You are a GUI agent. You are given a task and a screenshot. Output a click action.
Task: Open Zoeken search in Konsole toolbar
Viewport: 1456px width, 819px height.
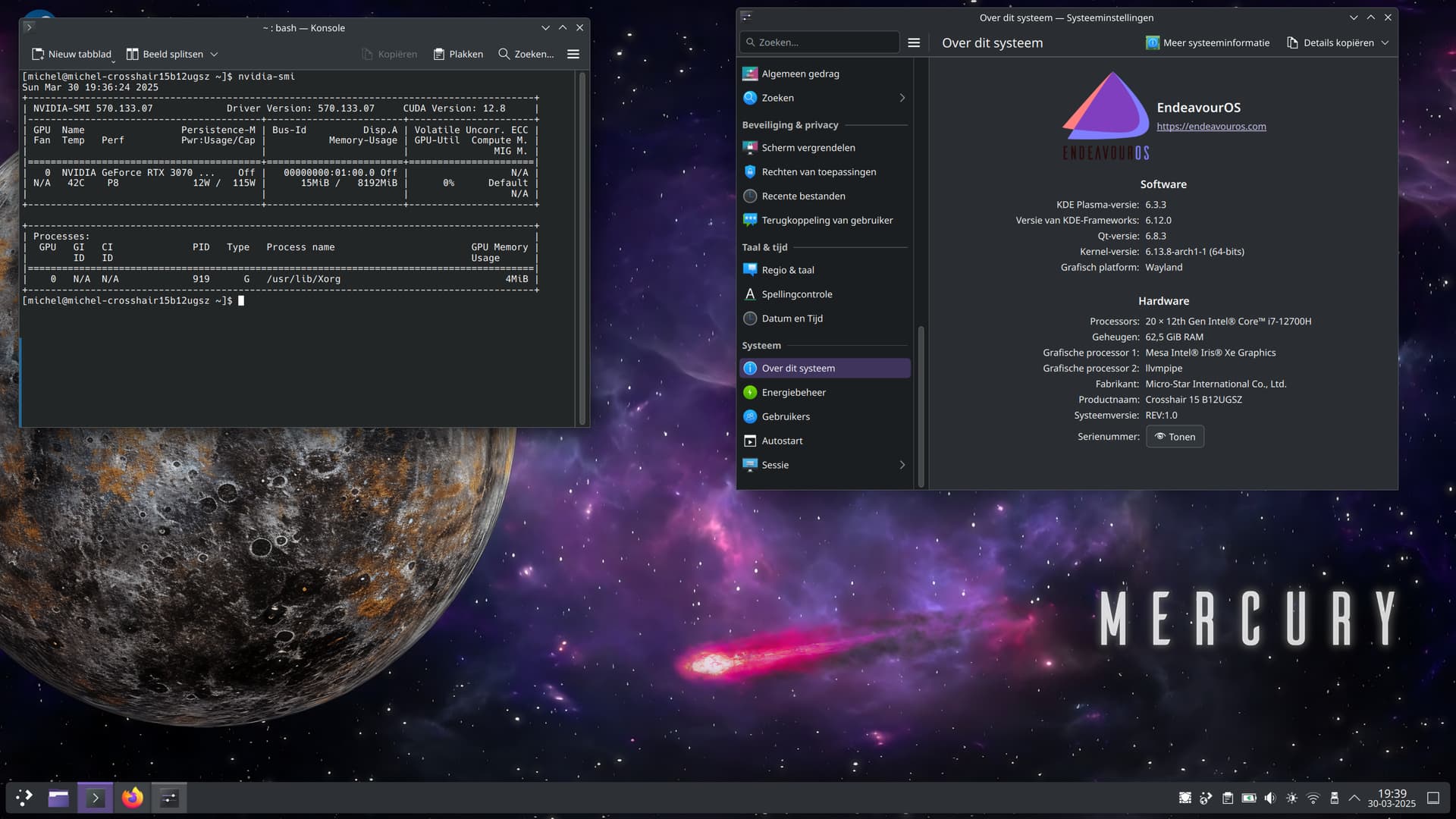pyautogui.click(x=526, y=54)
